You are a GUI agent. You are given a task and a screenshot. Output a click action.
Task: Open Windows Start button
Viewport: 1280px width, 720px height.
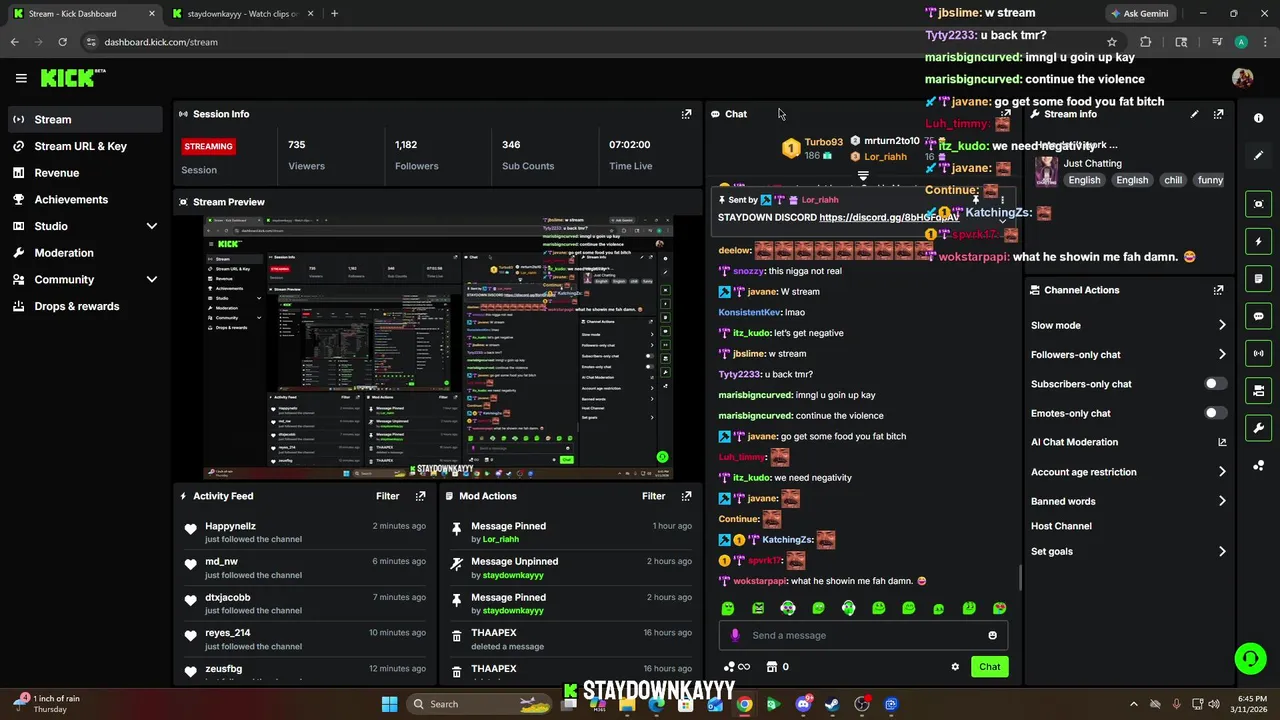click(x=389, y=704)
